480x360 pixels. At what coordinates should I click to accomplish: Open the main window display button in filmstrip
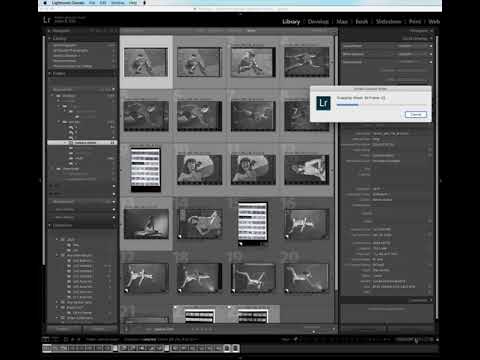pos(46,339)
